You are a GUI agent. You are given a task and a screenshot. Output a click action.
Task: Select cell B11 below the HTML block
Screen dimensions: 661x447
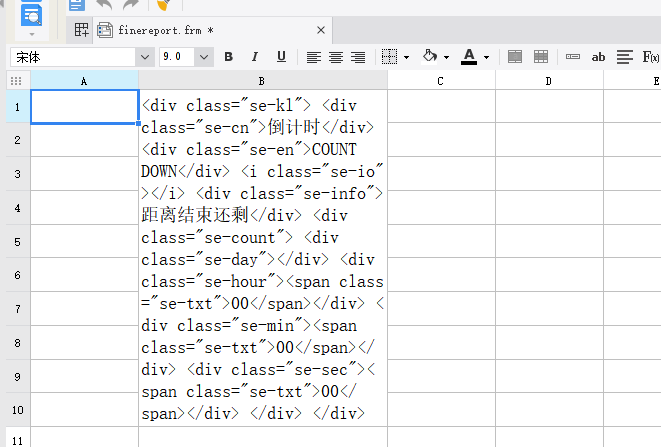pyautogui.click(x=263, y=437)
